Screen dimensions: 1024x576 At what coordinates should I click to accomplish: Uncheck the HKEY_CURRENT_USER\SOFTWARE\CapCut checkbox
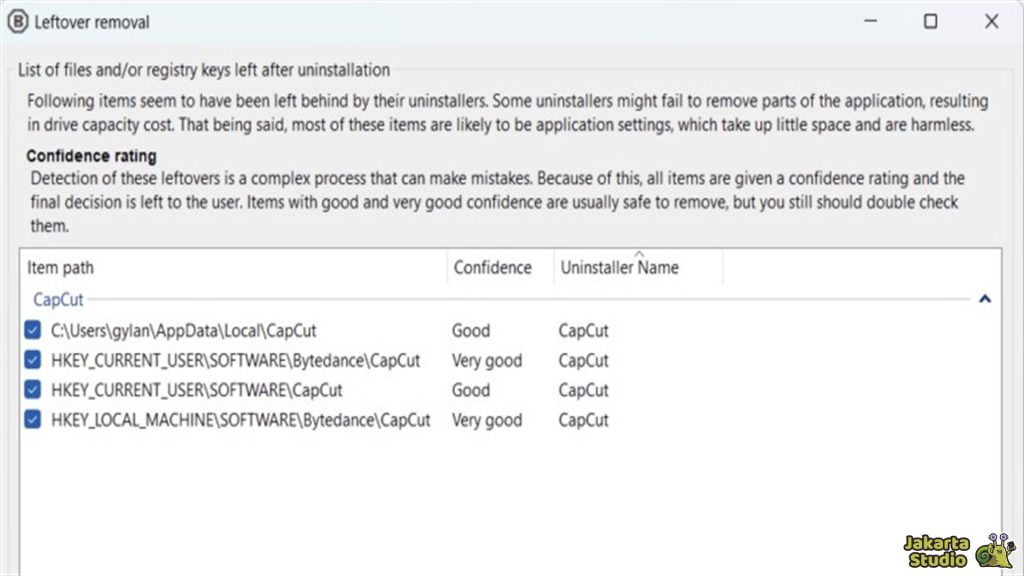coord(33,390)
